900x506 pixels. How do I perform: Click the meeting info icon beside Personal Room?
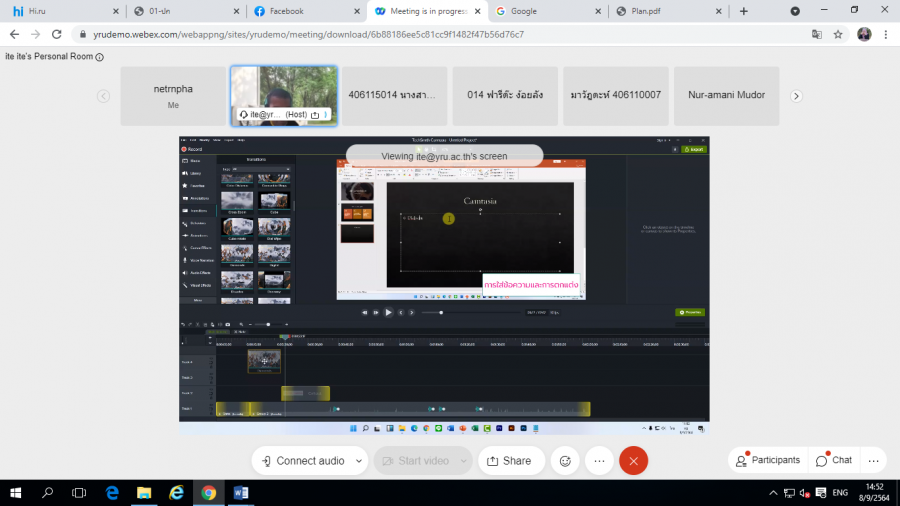pyautogui.click(x=100, y=57)
